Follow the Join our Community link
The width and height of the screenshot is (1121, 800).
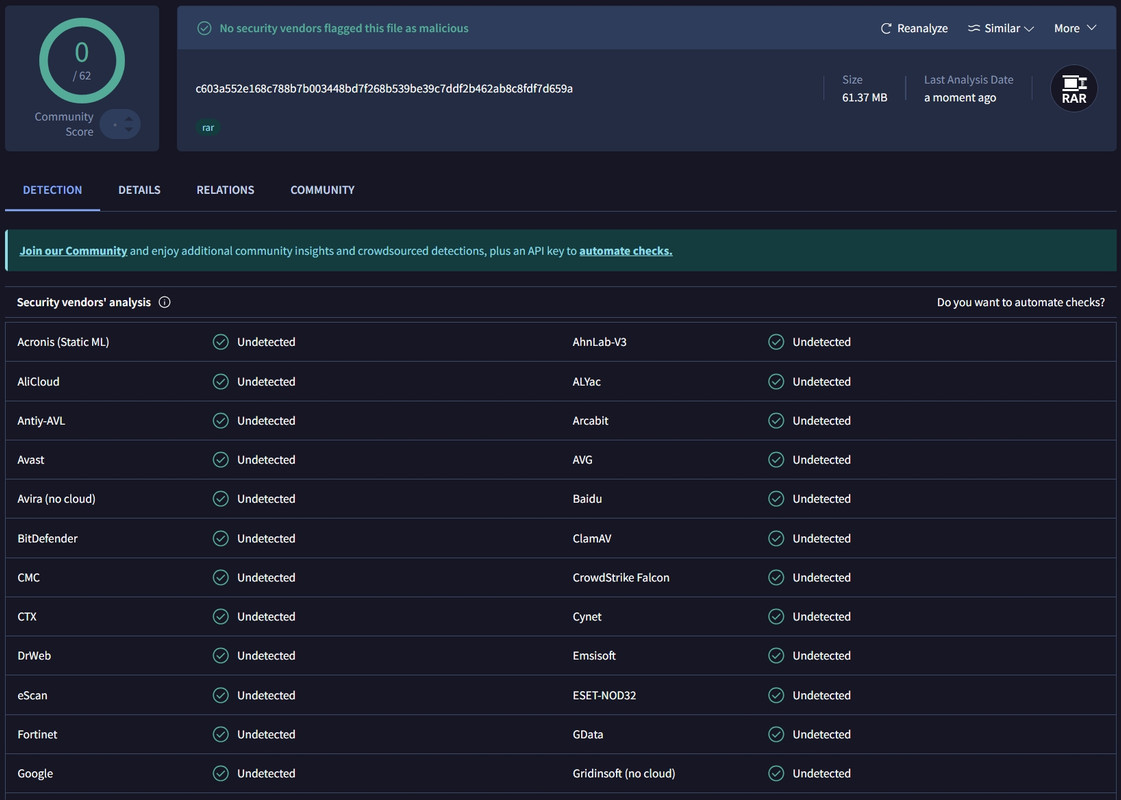pyautogui.click(x=73, y=251)
